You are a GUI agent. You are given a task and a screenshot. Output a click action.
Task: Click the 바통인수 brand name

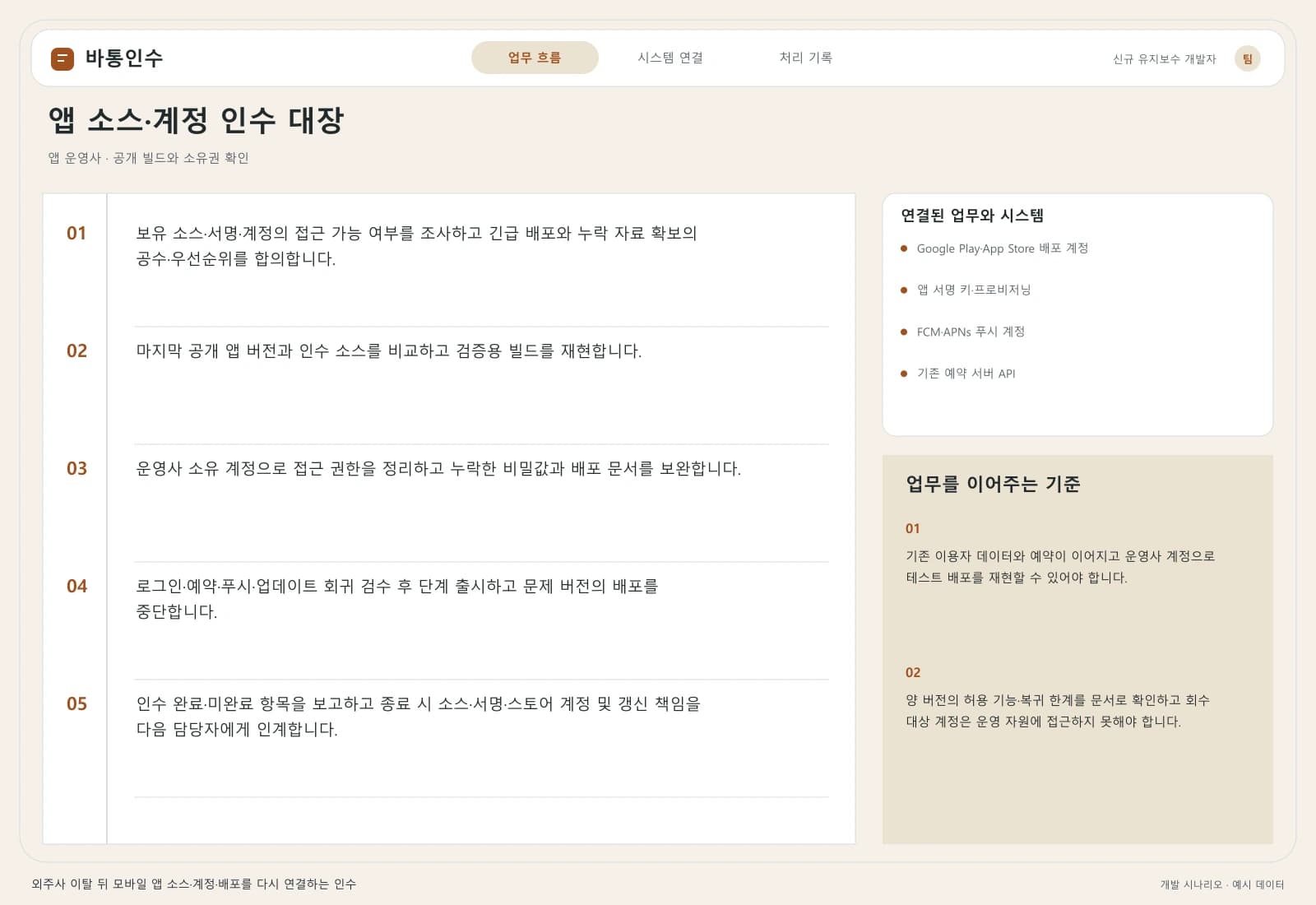tap(124, 58)
